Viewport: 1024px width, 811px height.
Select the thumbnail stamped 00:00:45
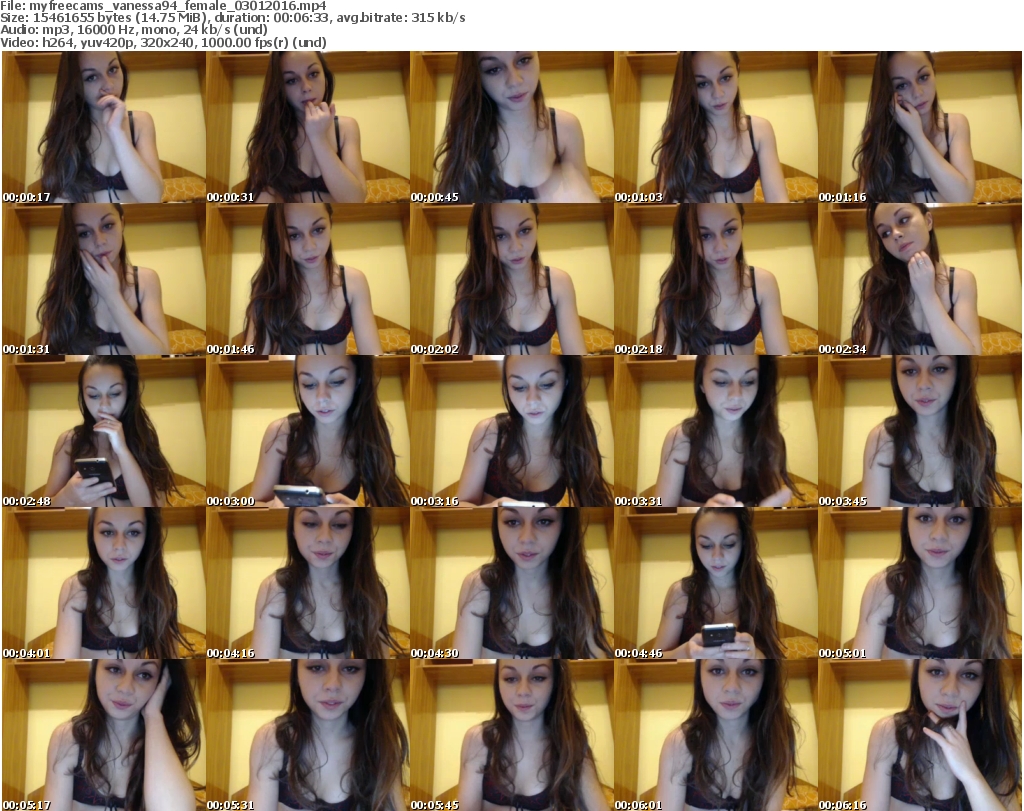[512, 127]
